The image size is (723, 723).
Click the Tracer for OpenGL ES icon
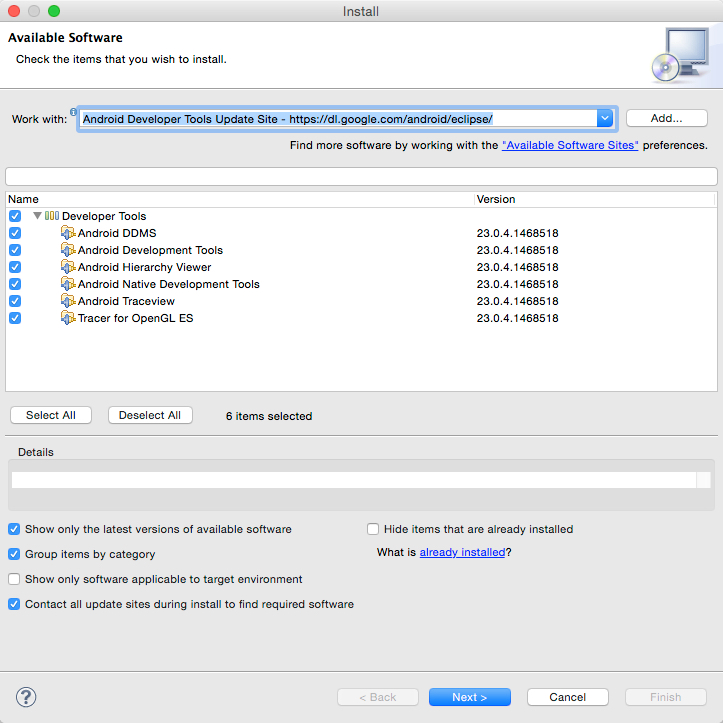68,318
